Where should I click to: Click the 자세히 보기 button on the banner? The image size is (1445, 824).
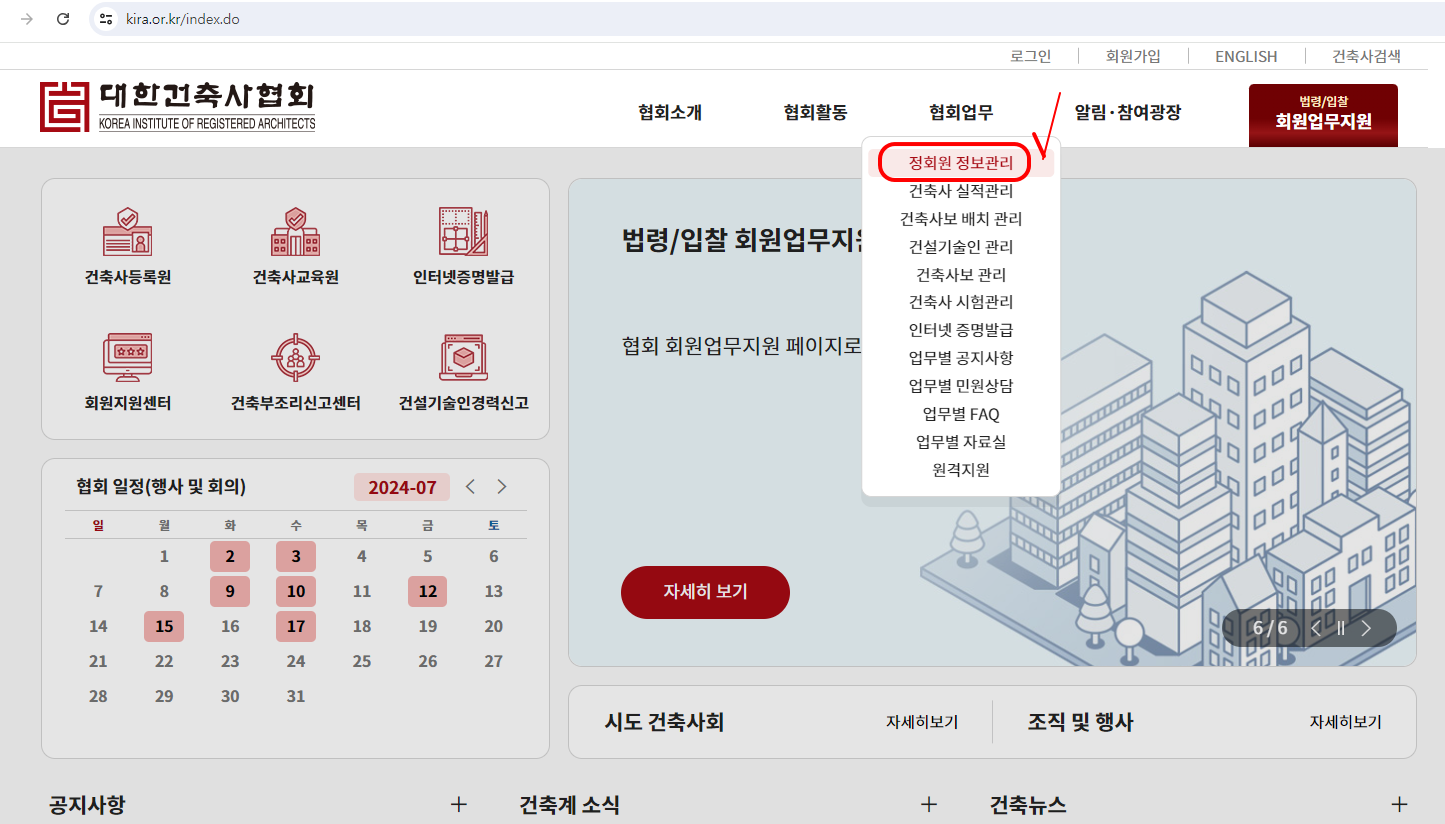point(705,592)
